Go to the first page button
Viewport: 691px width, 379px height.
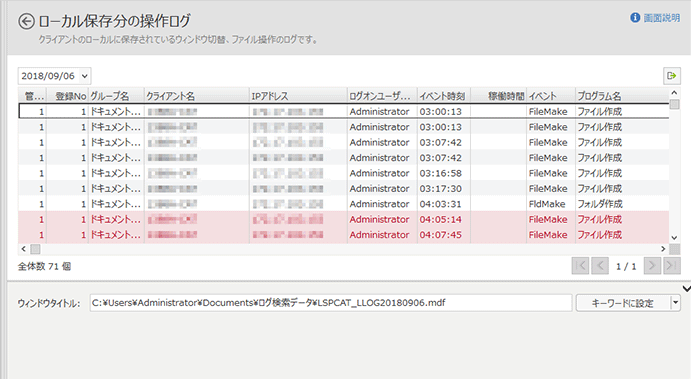tap(580, 266)
